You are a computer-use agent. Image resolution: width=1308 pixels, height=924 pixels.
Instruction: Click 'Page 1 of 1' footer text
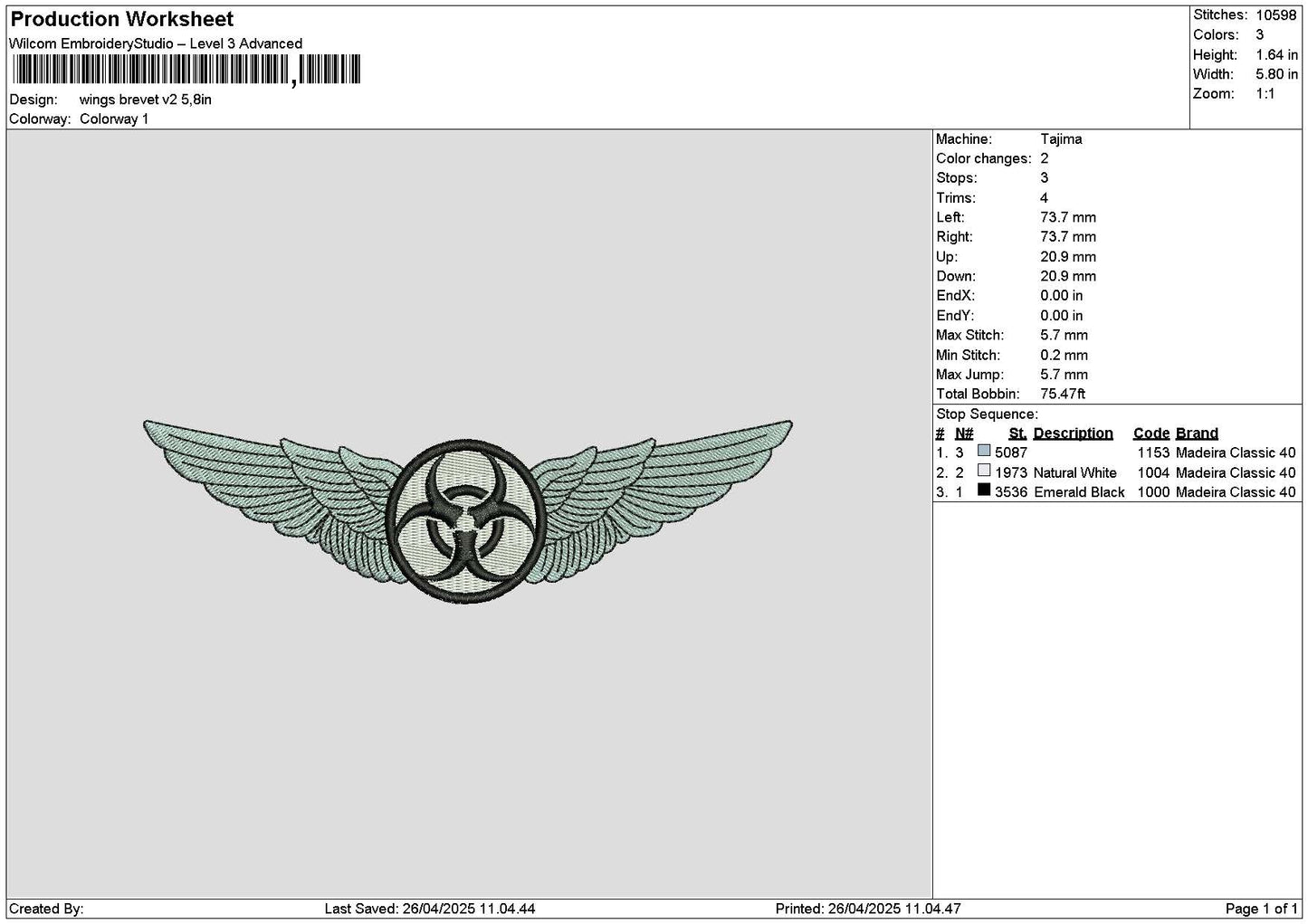(x=1262, y=909)
